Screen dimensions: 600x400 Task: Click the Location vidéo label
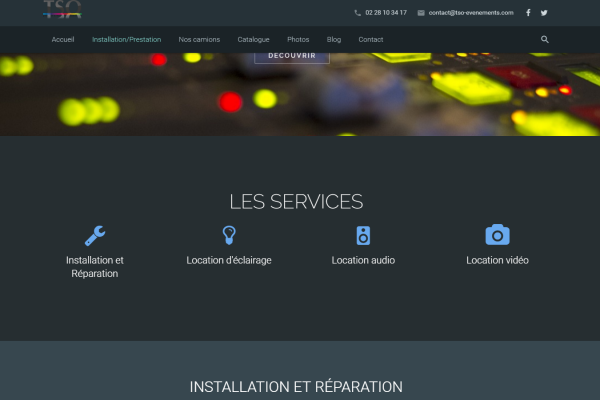[x=497, y=260]
